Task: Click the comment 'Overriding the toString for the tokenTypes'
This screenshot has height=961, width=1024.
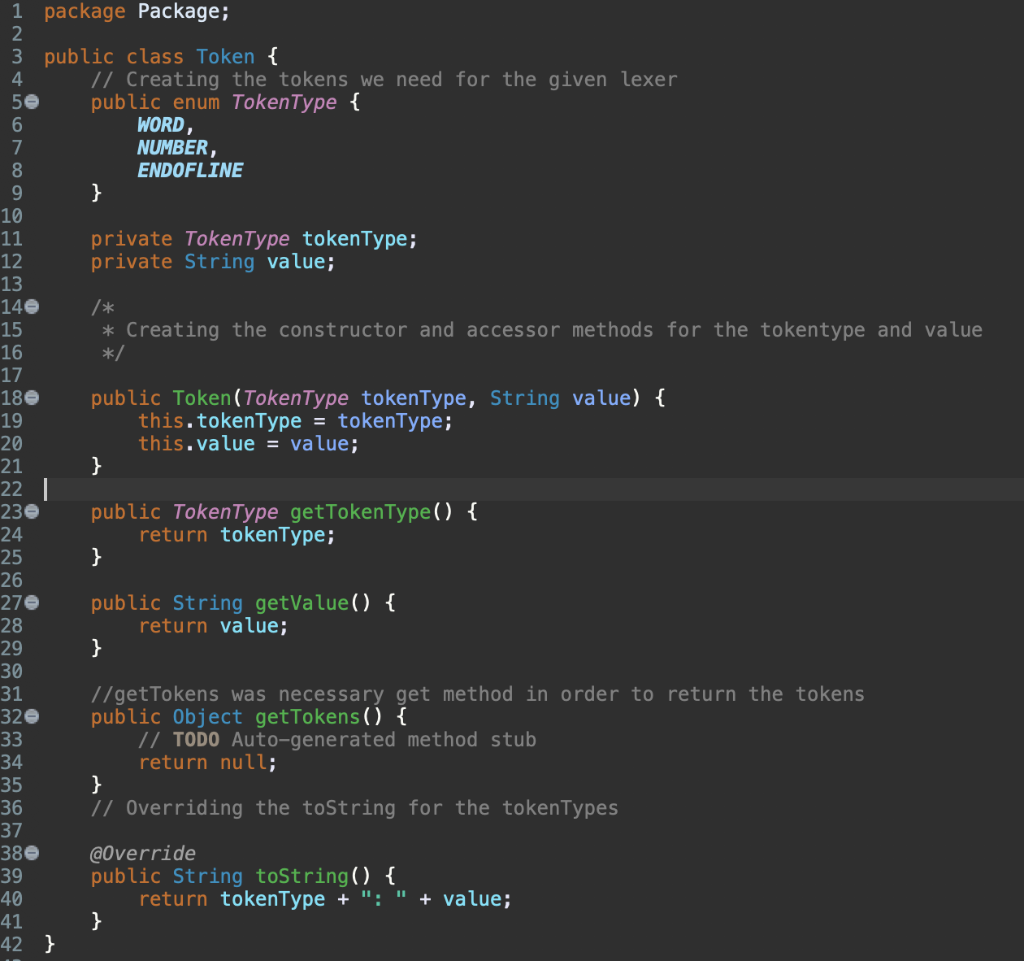Action: coord(355,808)
